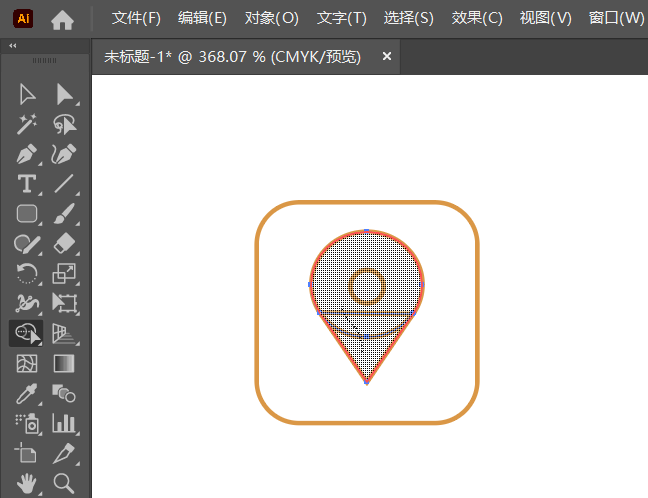Select the Rounded Rectangle tool
Image resolution: width=648 pixels, height=498 pixels.
pos(27,214)
